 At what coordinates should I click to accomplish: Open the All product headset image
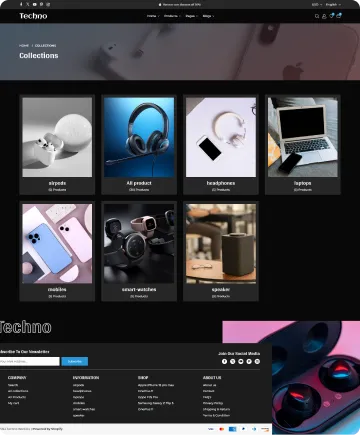point(139,137)
